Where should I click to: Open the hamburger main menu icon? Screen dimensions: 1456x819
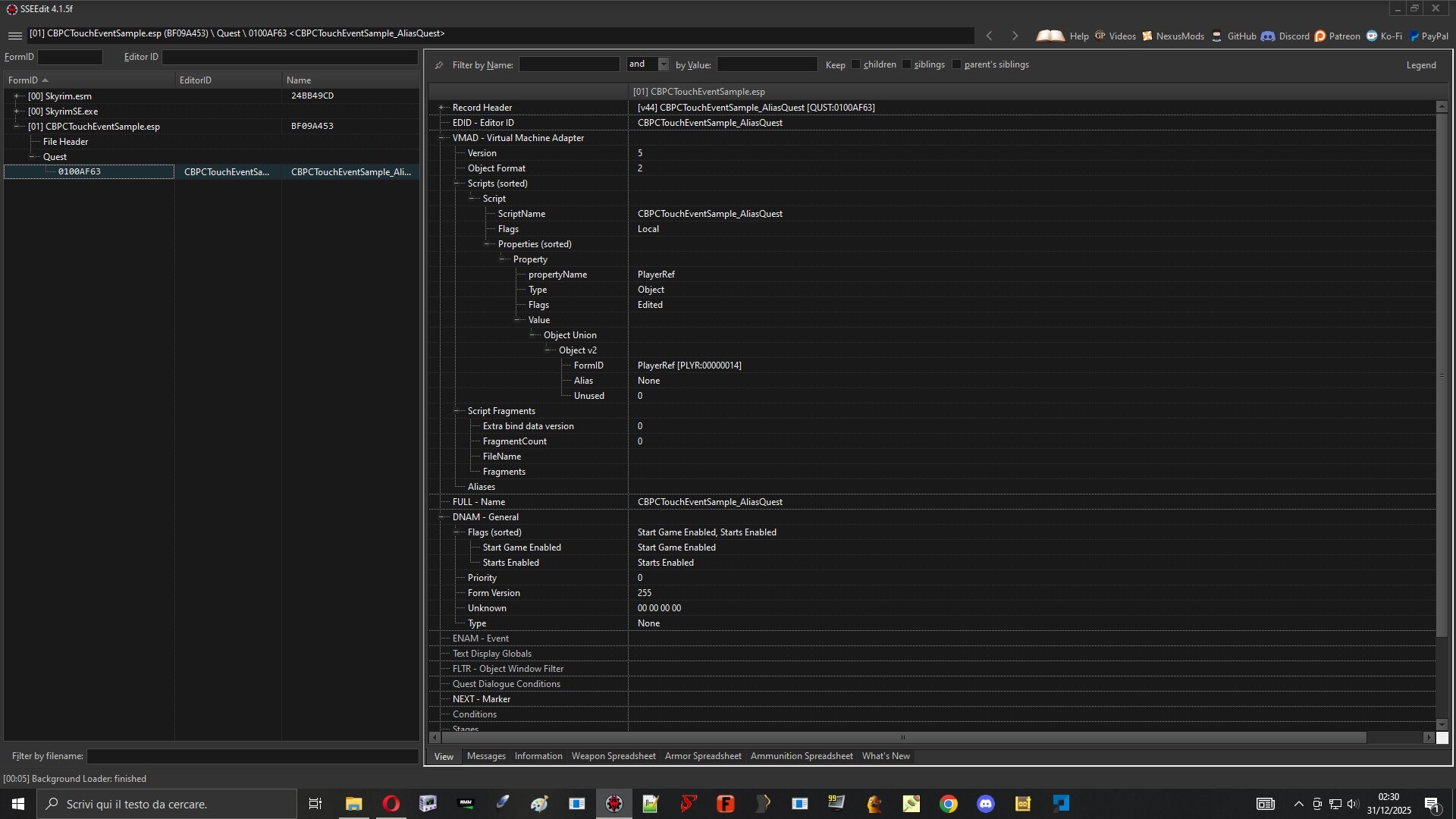[14, 36]
